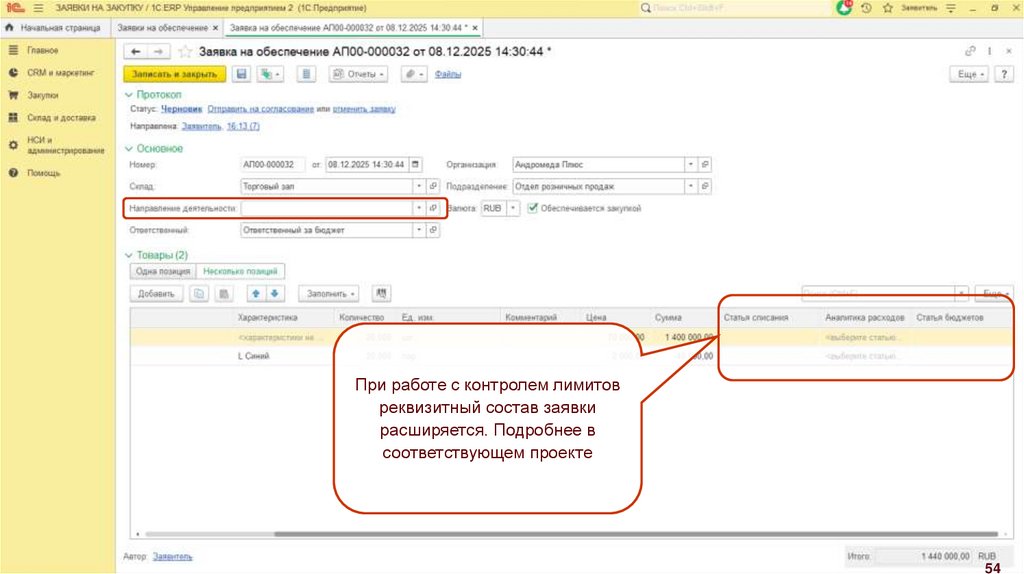The width and height of the screenshot is (1024, 574).
Task: Copy the selected goods row icon
Action: (199, 294)
